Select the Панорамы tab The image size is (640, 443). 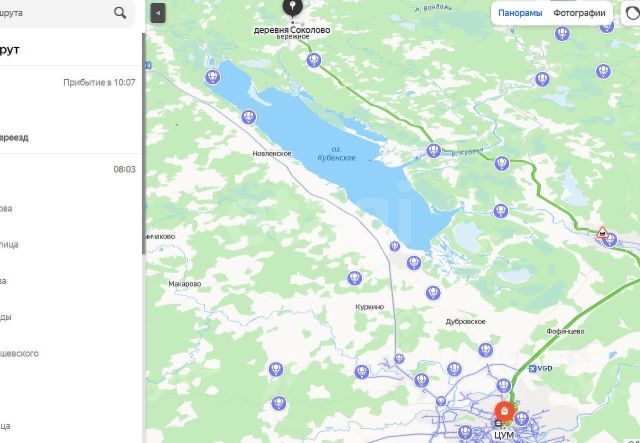tap(520, 13)
